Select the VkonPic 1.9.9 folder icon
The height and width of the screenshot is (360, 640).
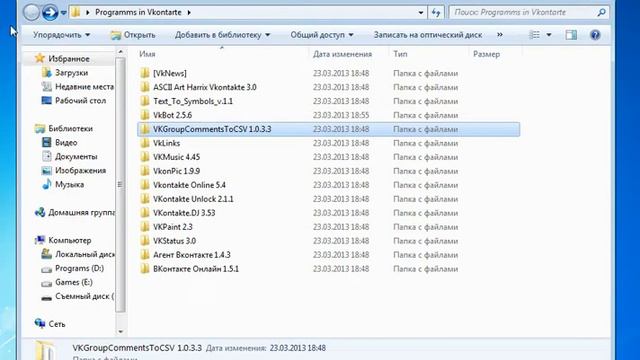coord(144,171)
